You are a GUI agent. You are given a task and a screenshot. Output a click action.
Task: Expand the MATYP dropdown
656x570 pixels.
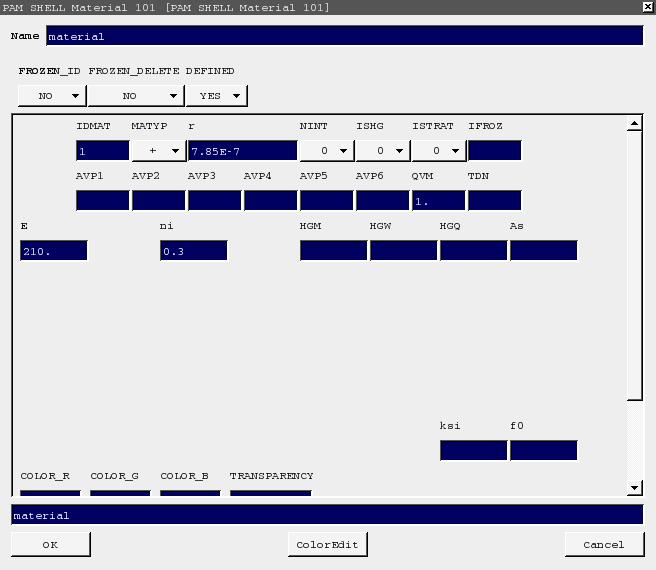point(159,151)
